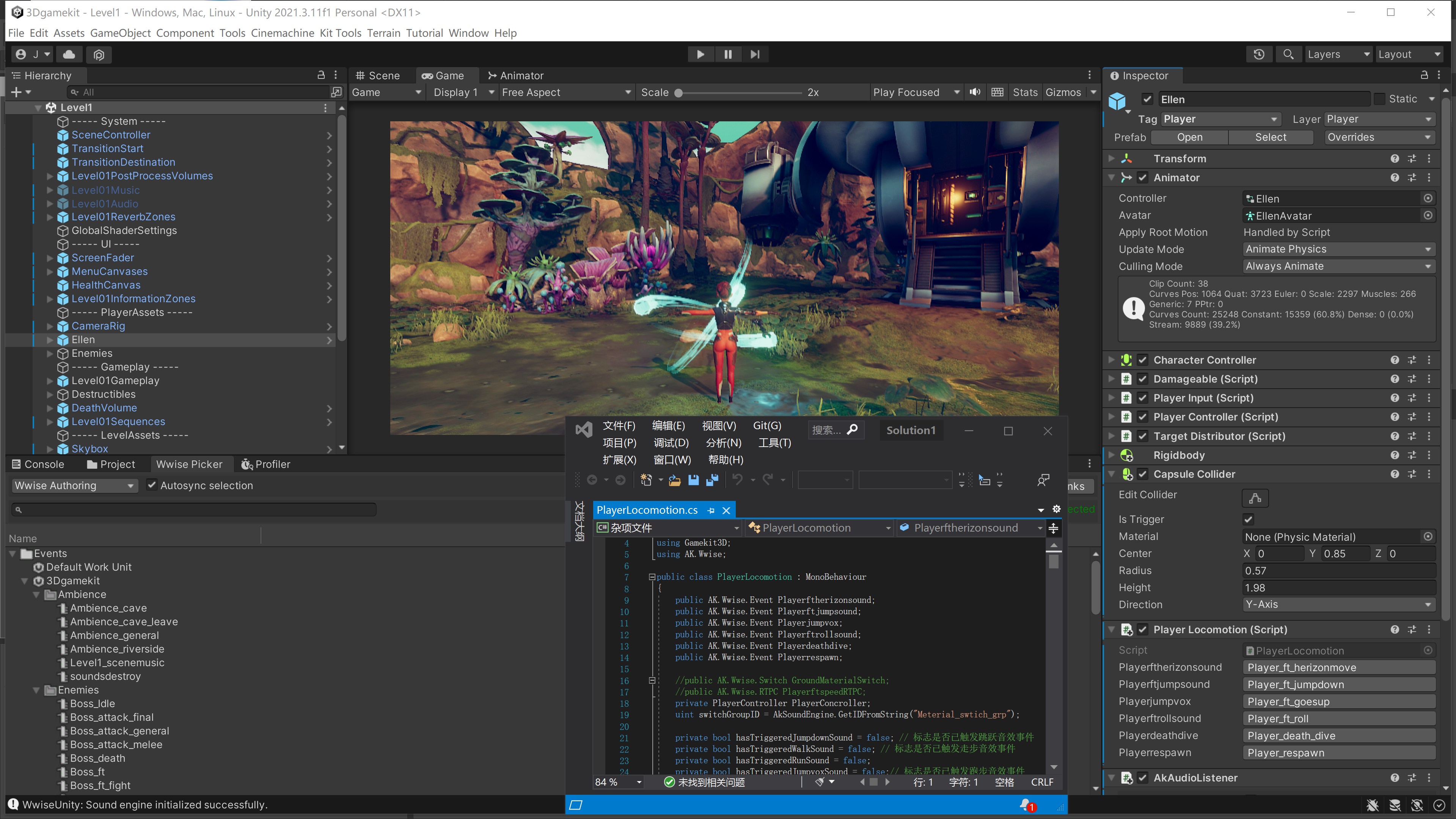
Task: Lock the Inspector panel
Action: [x=1424, y=75]
